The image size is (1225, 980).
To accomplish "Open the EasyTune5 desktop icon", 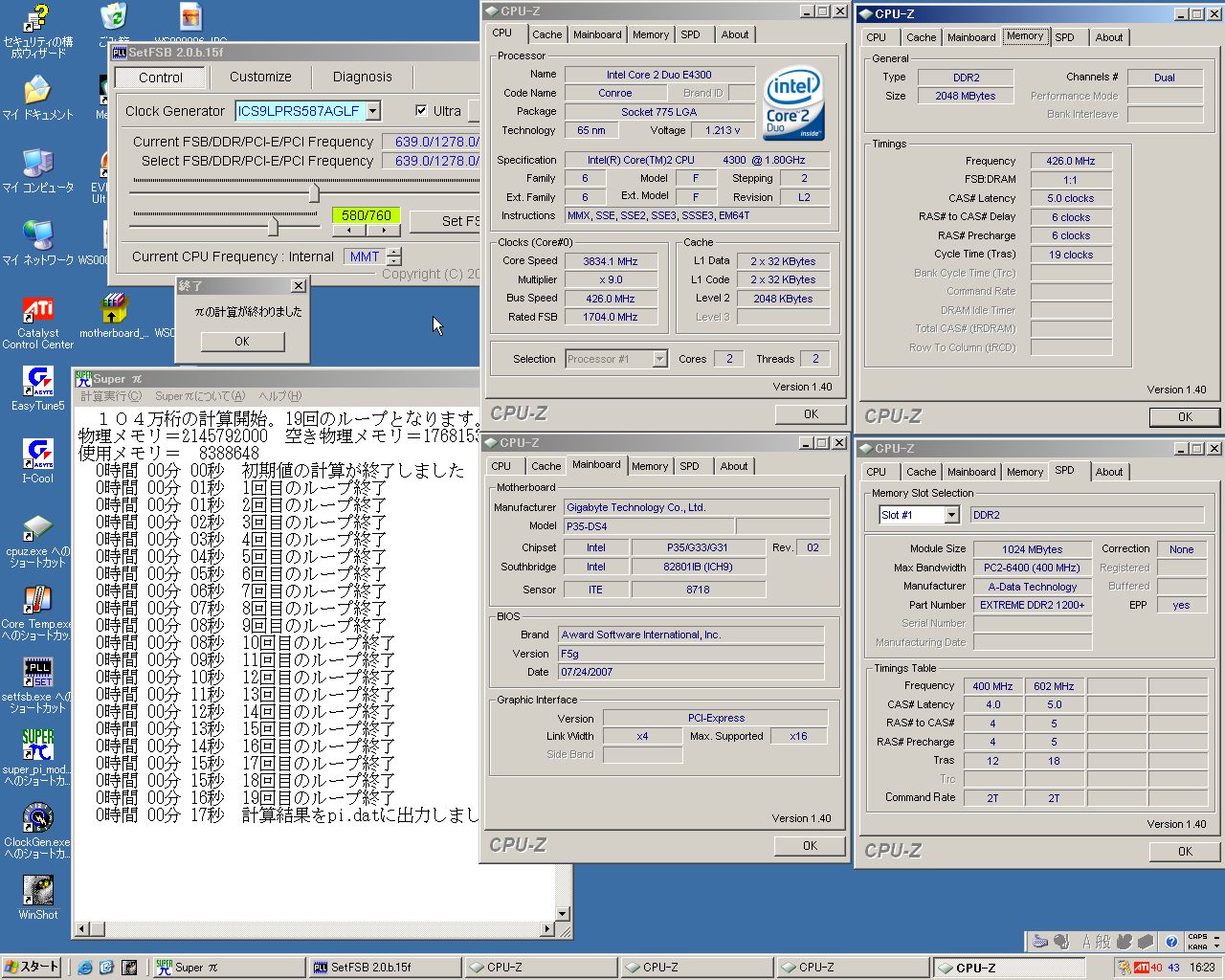I will click(x=37, y=381).
